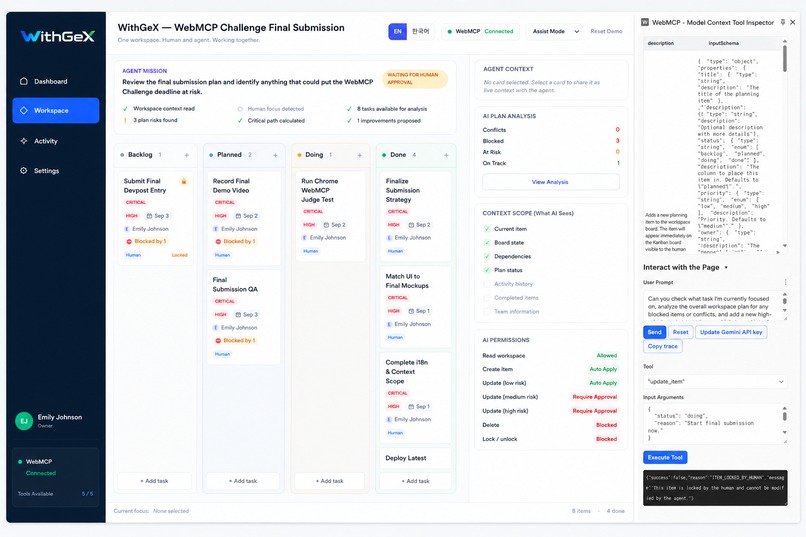Click the Dashboard home icon
This screenshot has width=806, height=537.
coord(24,81)
